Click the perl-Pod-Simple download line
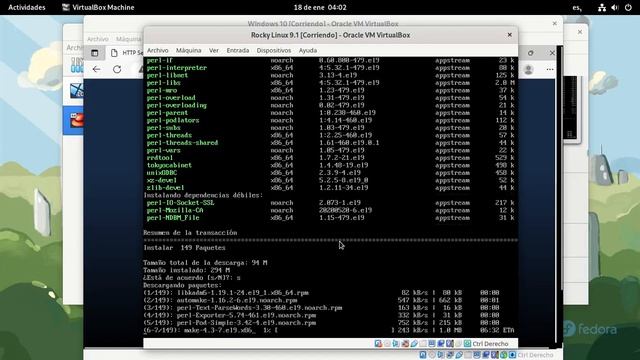The width and height of the screenshot is (640, 360). pos(322,323)
